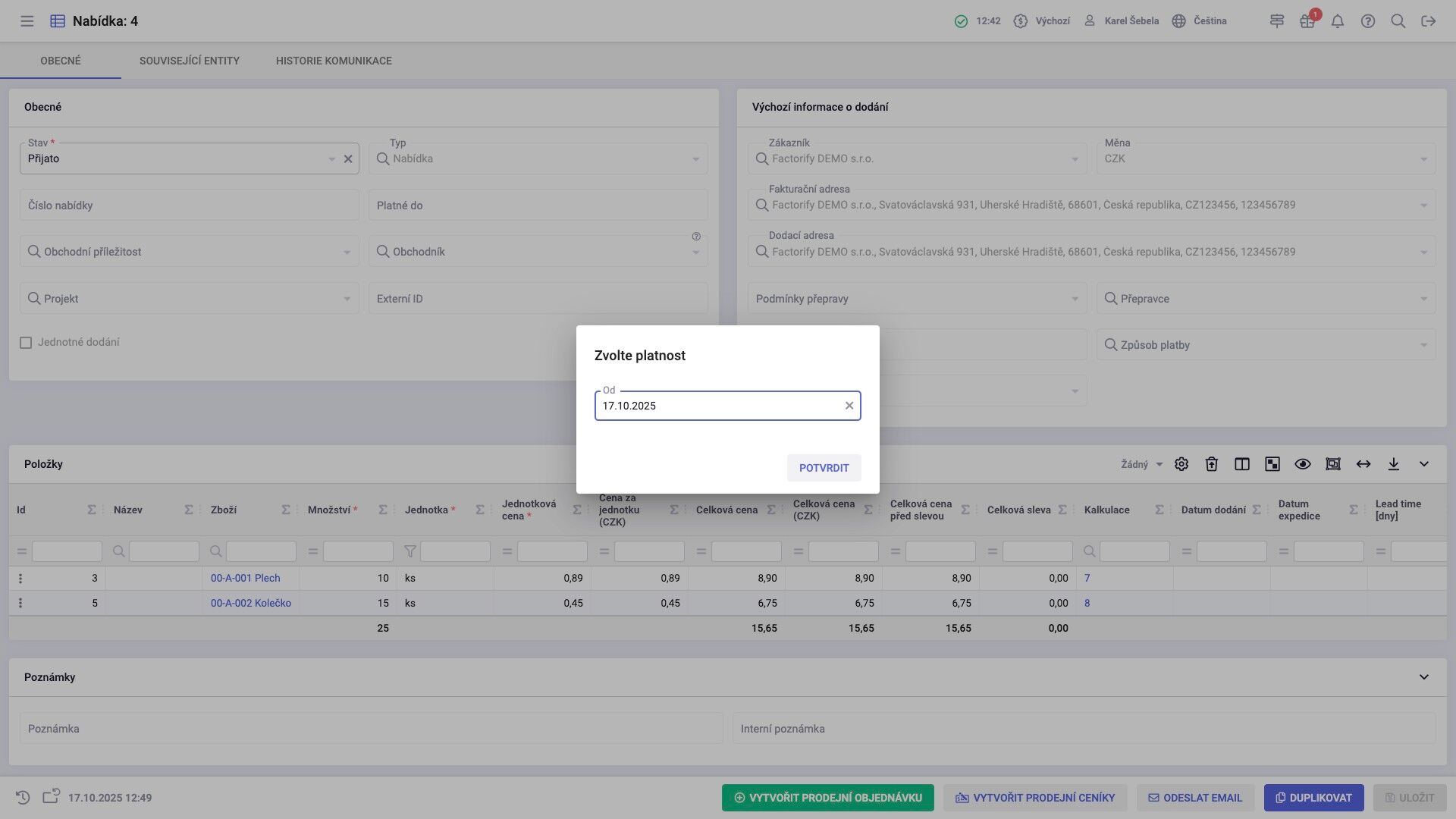Screen dimensions: 1456x819
Task: Collapse the Poznámky section
Action: [x=1424, y=677]
